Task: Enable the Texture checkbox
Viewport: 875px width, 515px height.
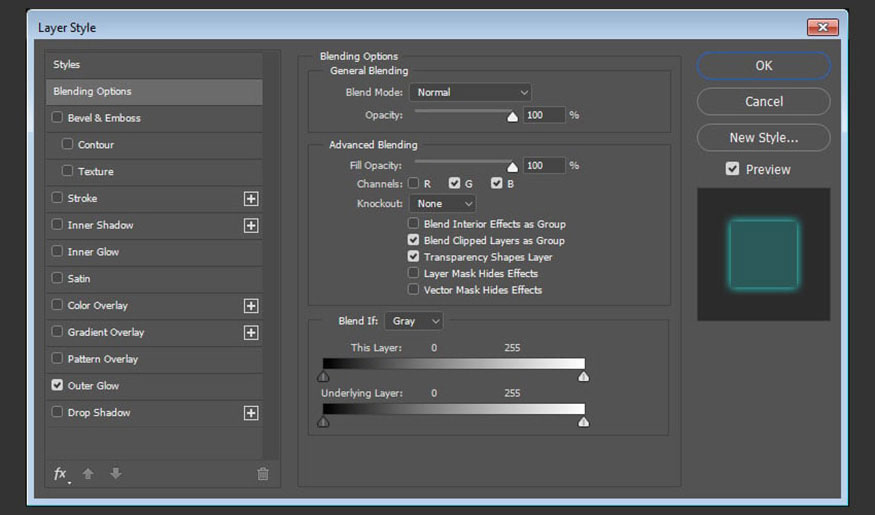Action: [x=68, y=171]
